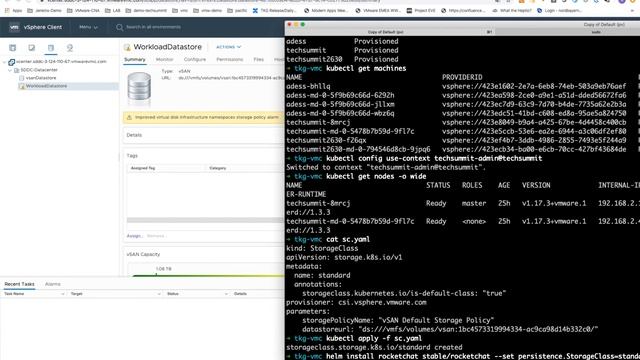The width and height of the screenshot is (640, 360).
Task: Open the Login bookmark
Action: click(x=560, y=11)
